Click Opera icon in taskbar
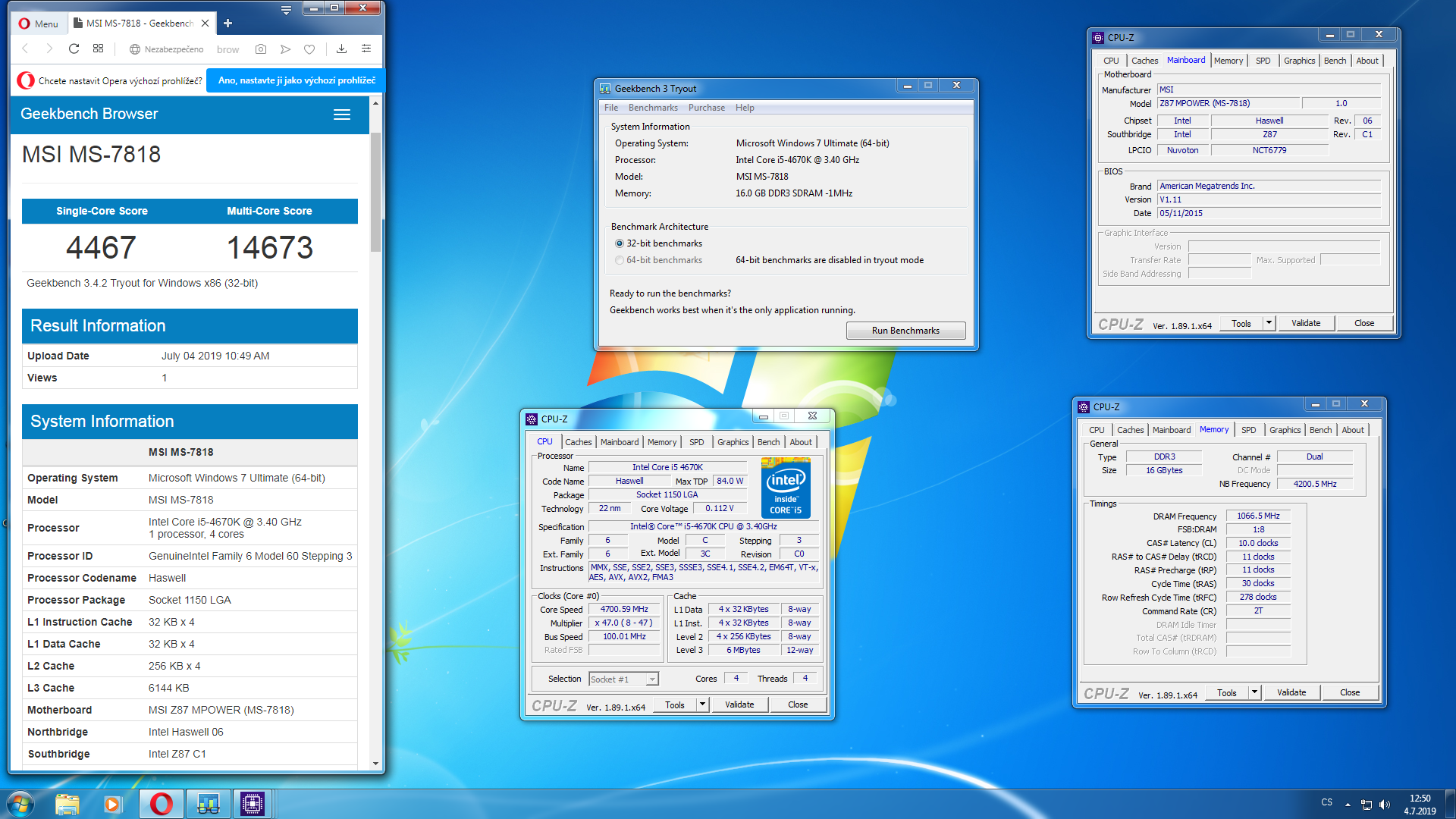The width and height of the screenshot is (1456, 819). coord(161,804)
